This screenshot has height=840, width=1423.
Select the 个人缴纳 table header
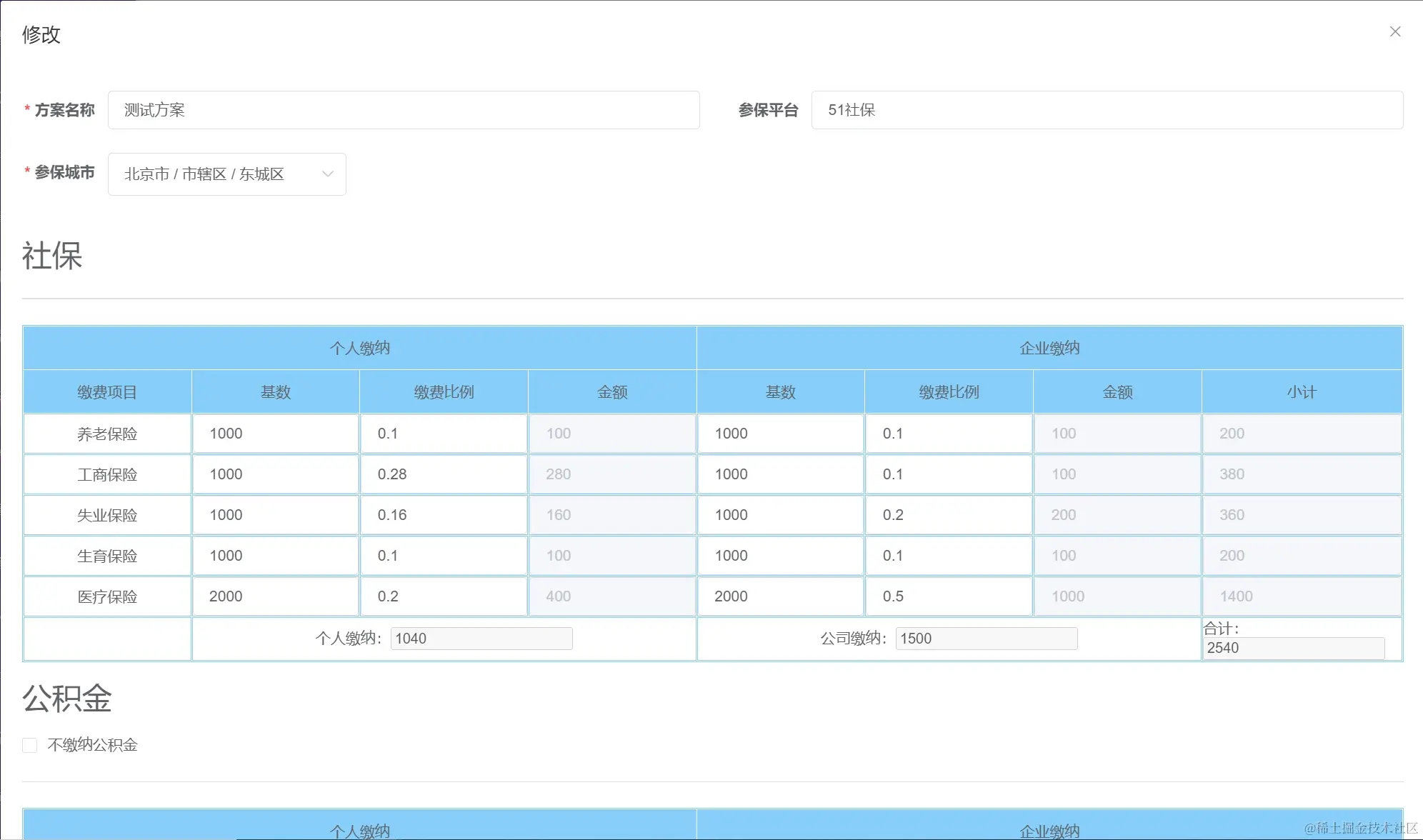point(359,348)
